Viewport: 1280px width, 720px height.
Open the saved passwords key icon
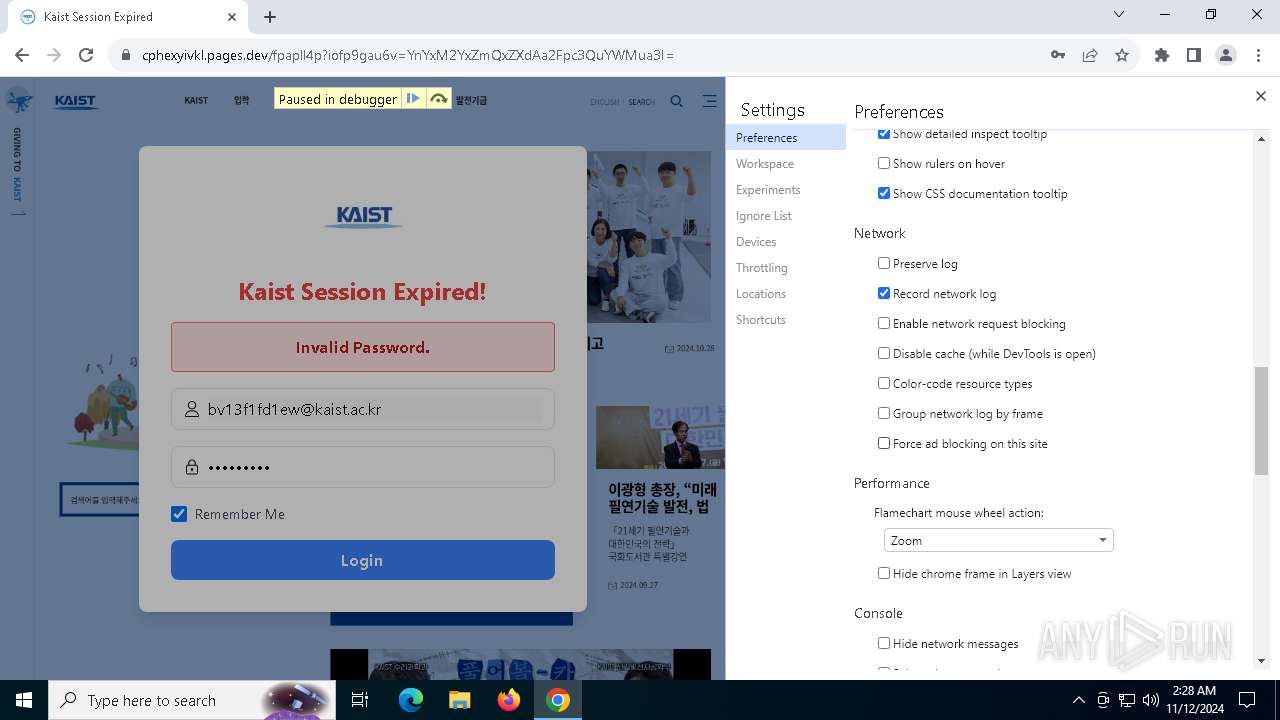tap(1058, 55)
